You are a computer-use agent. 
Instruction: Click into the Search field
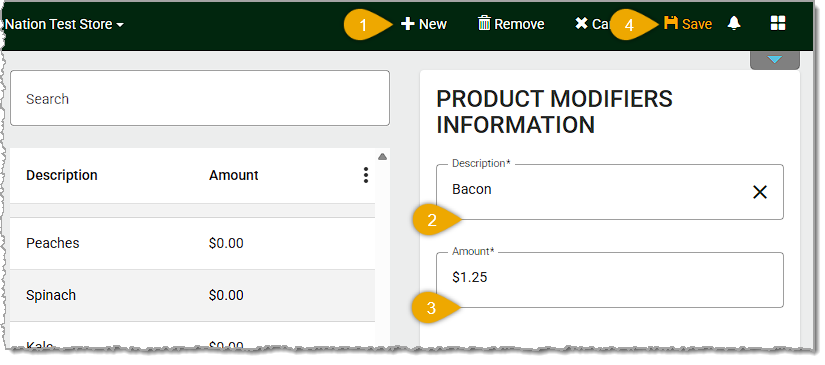click(200, 98)
